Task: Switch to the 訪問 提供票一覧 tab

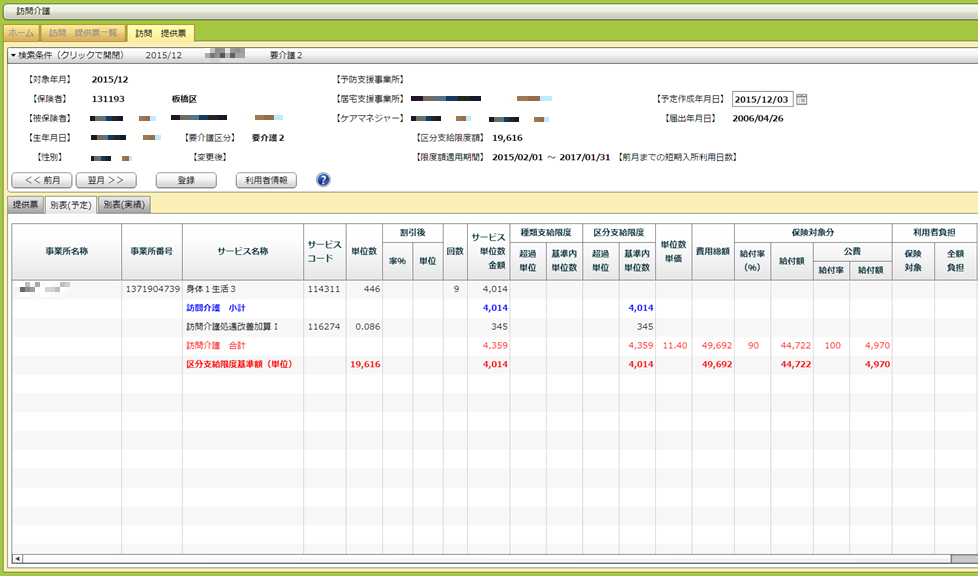Action: coord(85,33)
